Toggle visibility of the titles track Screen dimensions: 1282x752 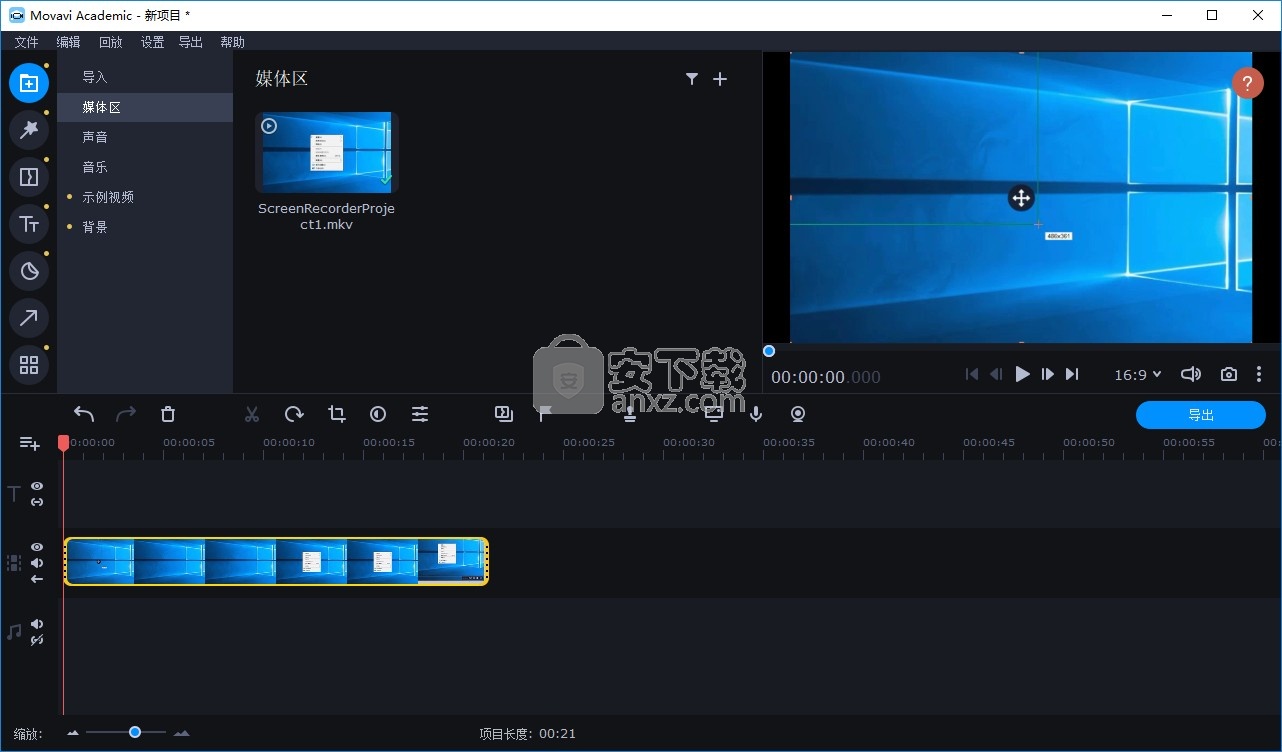coord(37,486)
